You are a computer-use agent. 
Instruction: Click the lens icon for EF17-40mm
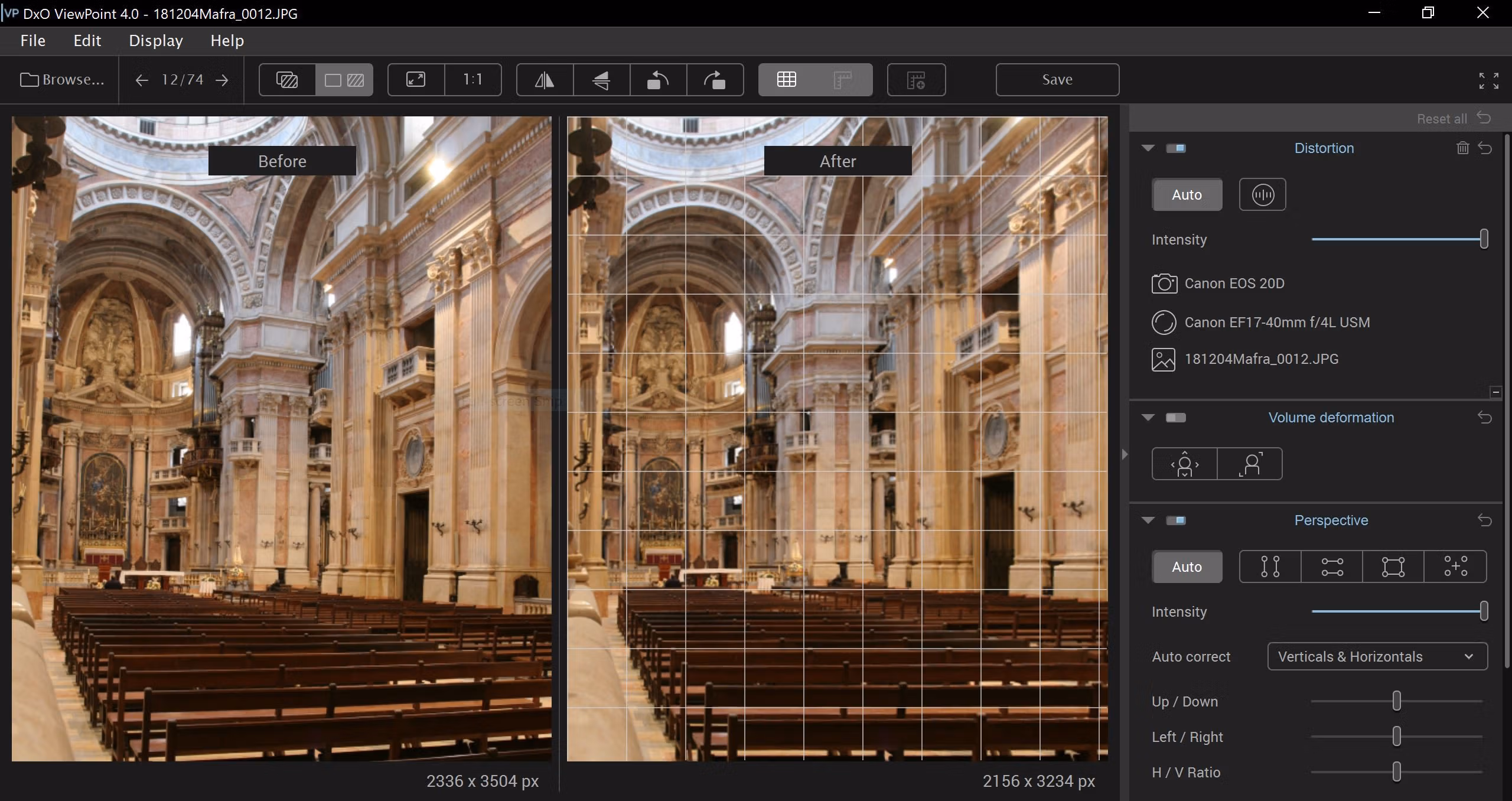(x=1164, y=323)
